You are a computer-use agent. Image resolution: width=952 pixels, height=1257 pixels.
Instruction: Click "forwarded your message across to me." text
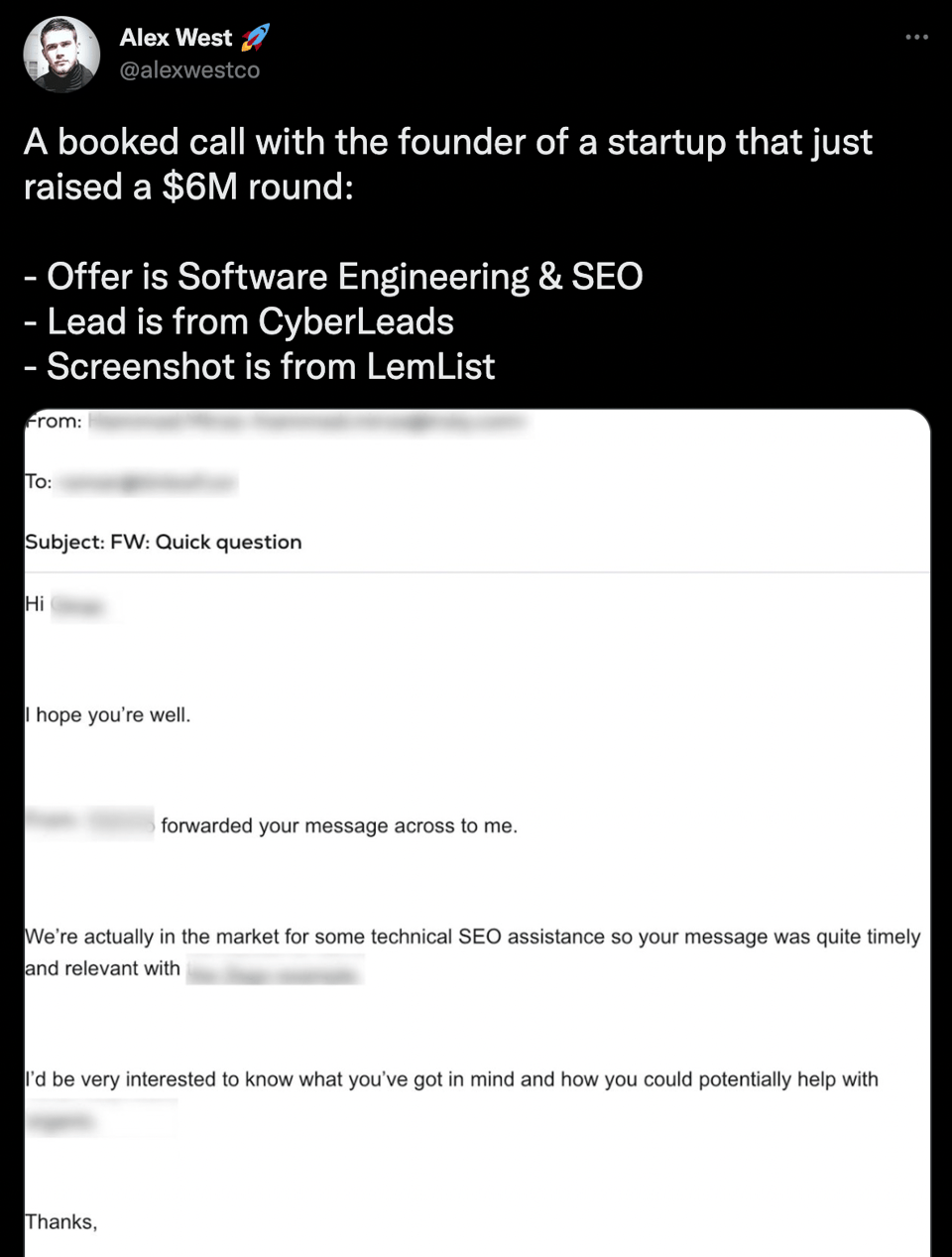click(x=339, y=825)
